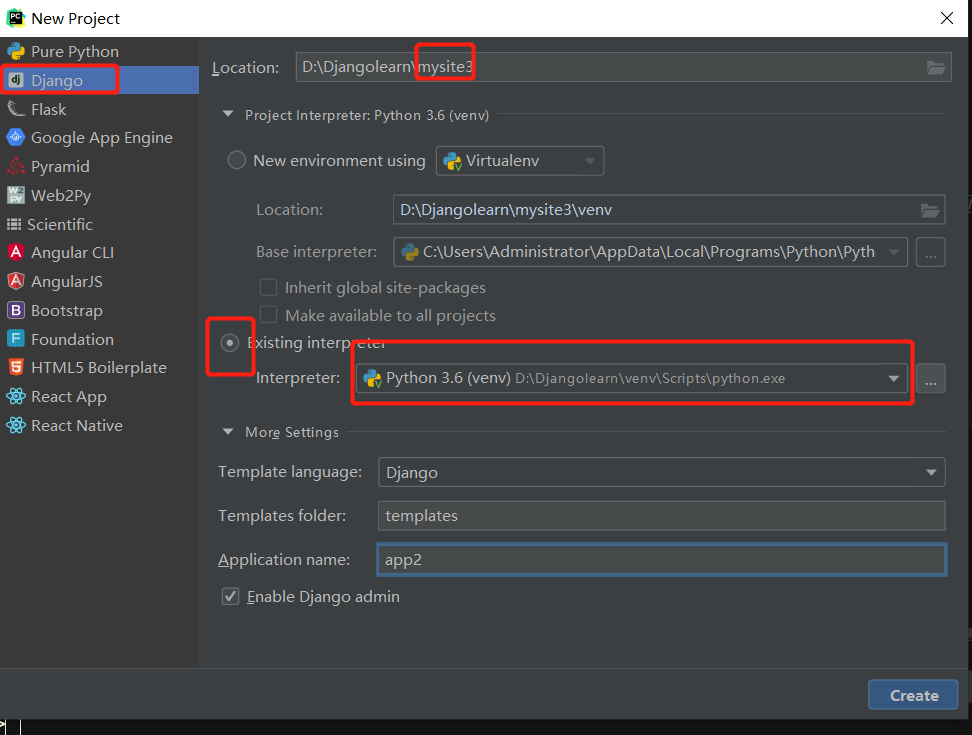Select React Native label in list
This screenshot has height=735, width=972.
coord(77,426)
